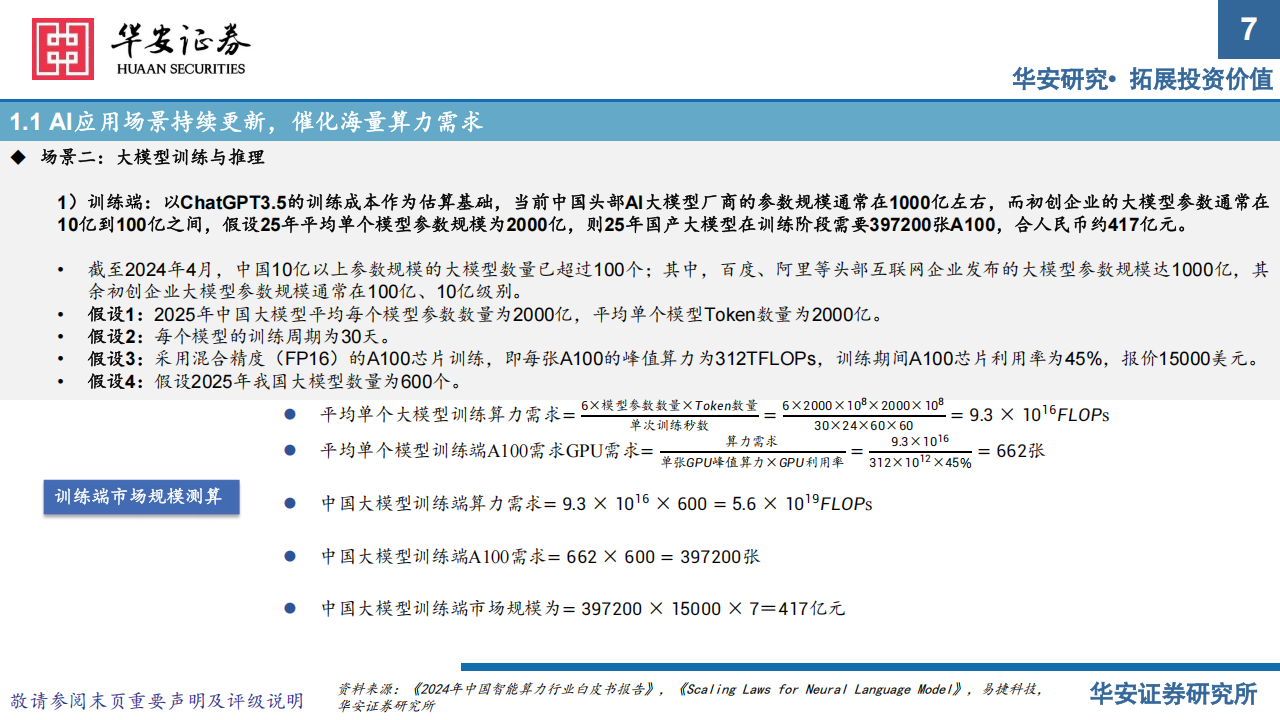Click the 假设3 A100 chip assumption line
The height and width of the screenshot is (720, 1280).
(x=673, y=359)
